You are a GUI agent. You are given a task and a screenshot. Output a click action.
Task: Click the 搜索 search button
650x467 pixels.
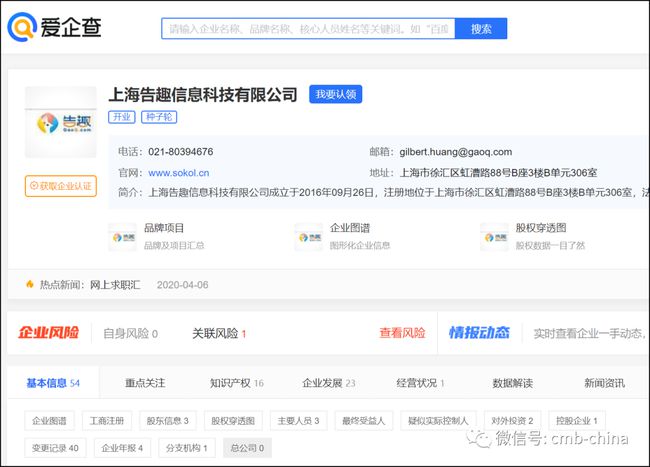[x=481, y=29]
